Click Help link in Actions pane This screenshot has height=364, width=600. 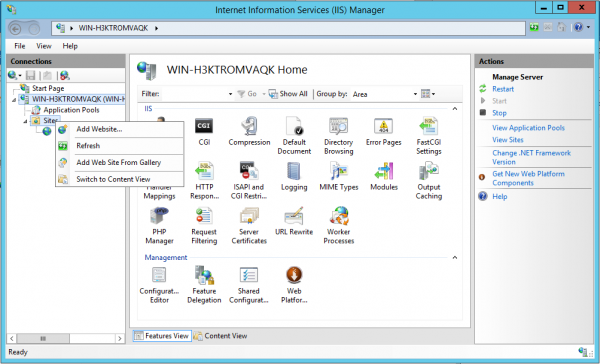coord(499,197)
